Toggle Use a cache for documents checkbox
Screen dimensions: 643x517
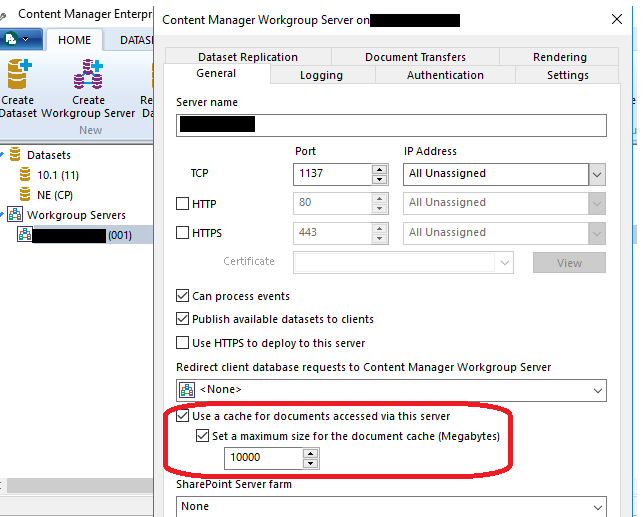coord(182,416)
